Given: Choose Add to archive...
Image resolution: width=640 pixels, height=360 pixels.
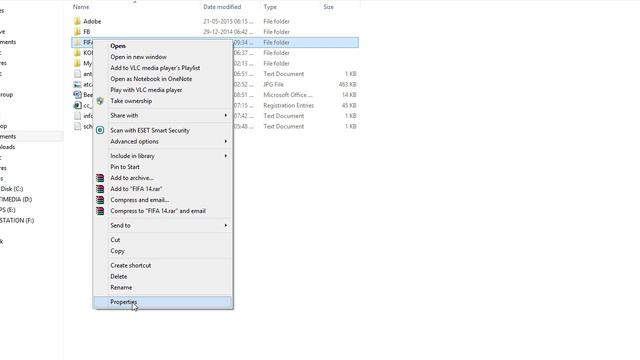Looking at the screenshot, I should 132,178.
